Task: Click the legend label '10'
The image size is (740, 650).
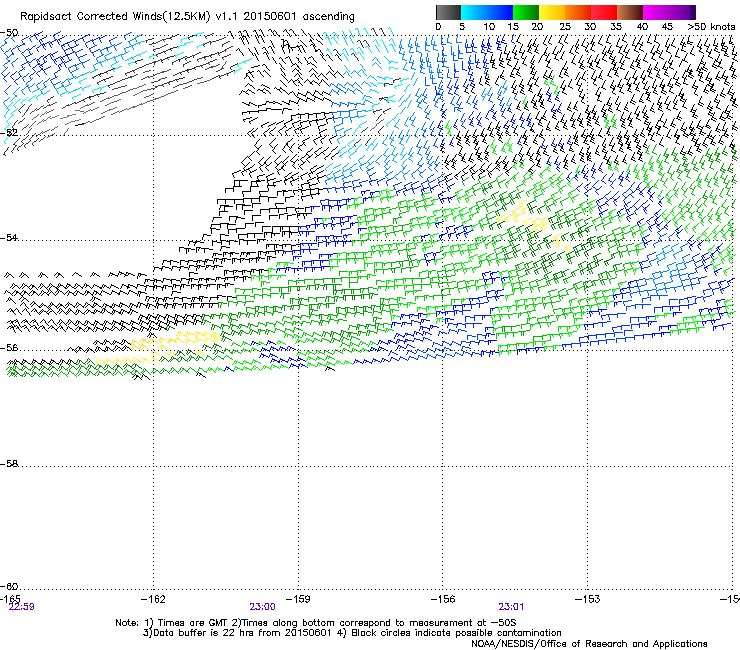Action: [489, 27]
